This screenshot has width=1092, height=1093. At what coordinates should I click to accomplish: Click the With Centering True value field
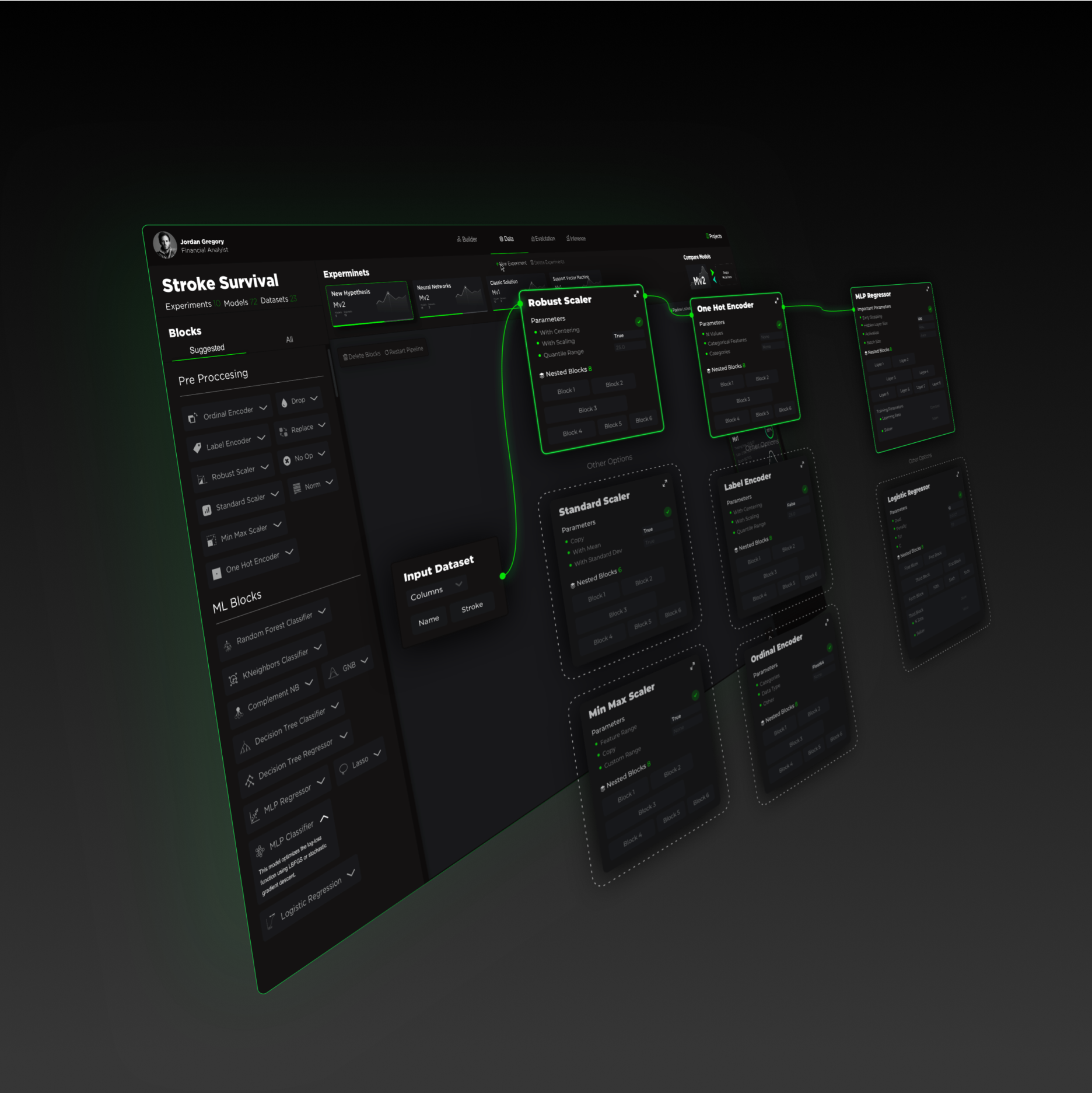pyautogui.click(x=628, y=335)
